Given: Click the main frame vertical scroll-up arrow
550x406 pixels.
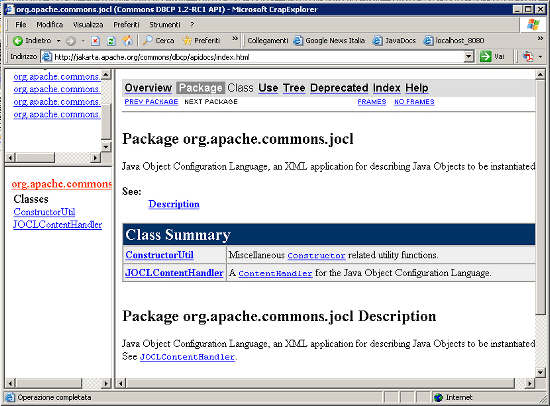Looking at the screenshot, I should tap(541, 74).
